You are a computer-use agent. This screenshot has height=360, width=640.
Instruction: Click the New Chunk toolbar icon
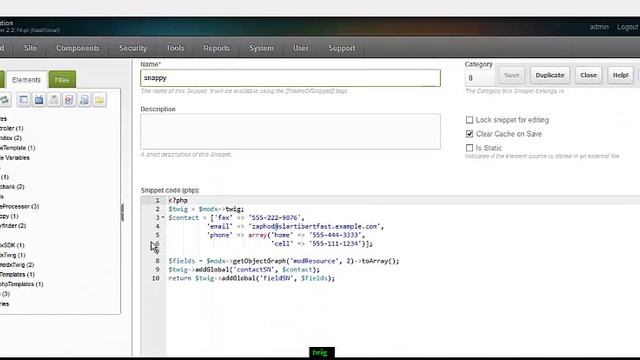pos(54,100)
